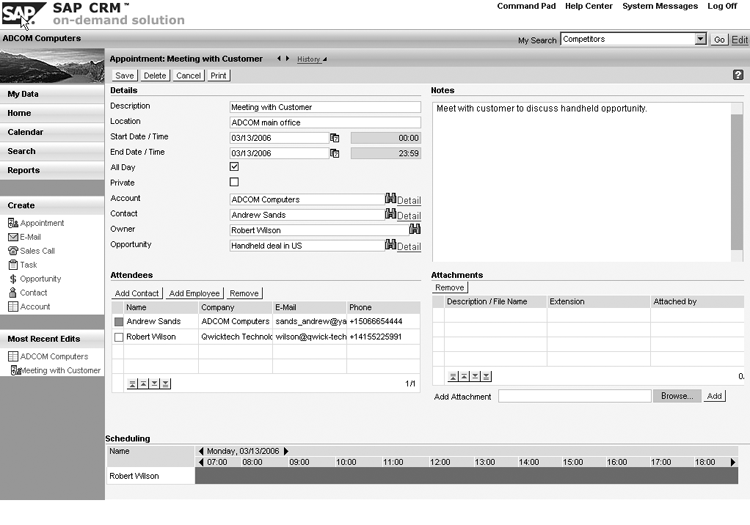Screen dimensions: 750x525
Task: Create new E-Mail from sidebar
Action: pos(30,237)
